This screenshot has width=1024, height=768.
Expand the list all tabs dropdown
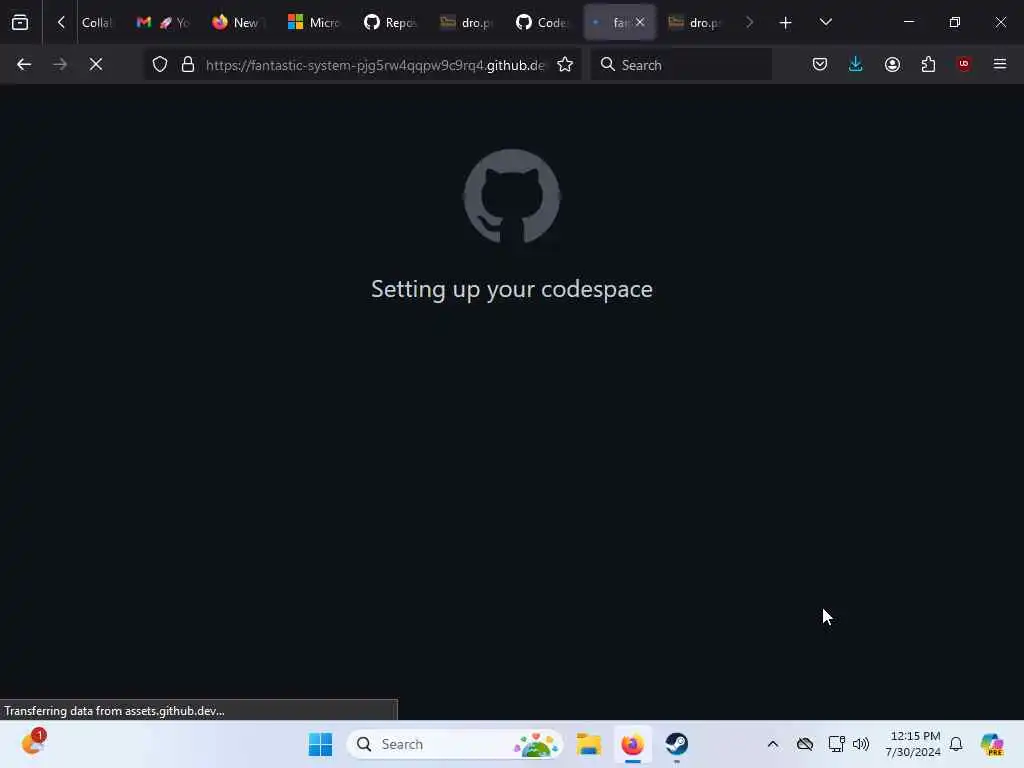825,22
